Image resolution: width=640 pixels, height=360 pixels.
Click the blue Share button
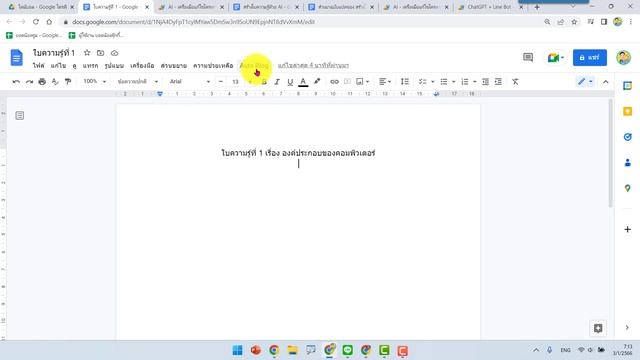tap(589, 58)
